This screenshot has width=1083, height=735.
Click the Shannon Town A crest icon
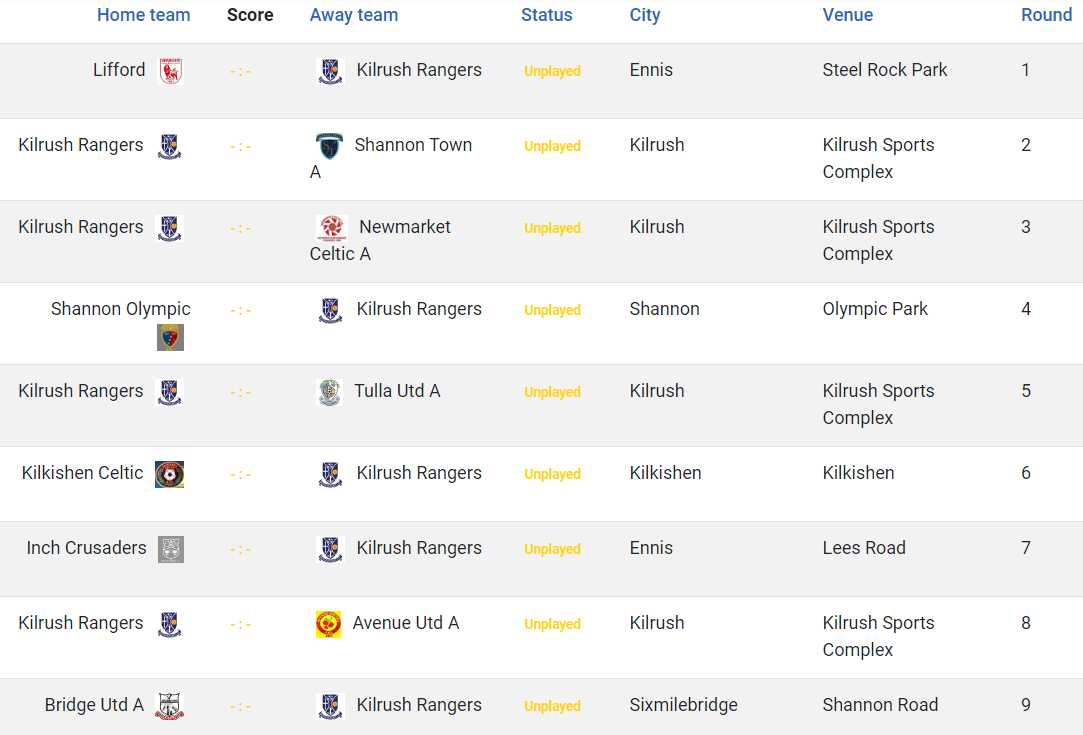pyautogui.click(x=329, y=146)
